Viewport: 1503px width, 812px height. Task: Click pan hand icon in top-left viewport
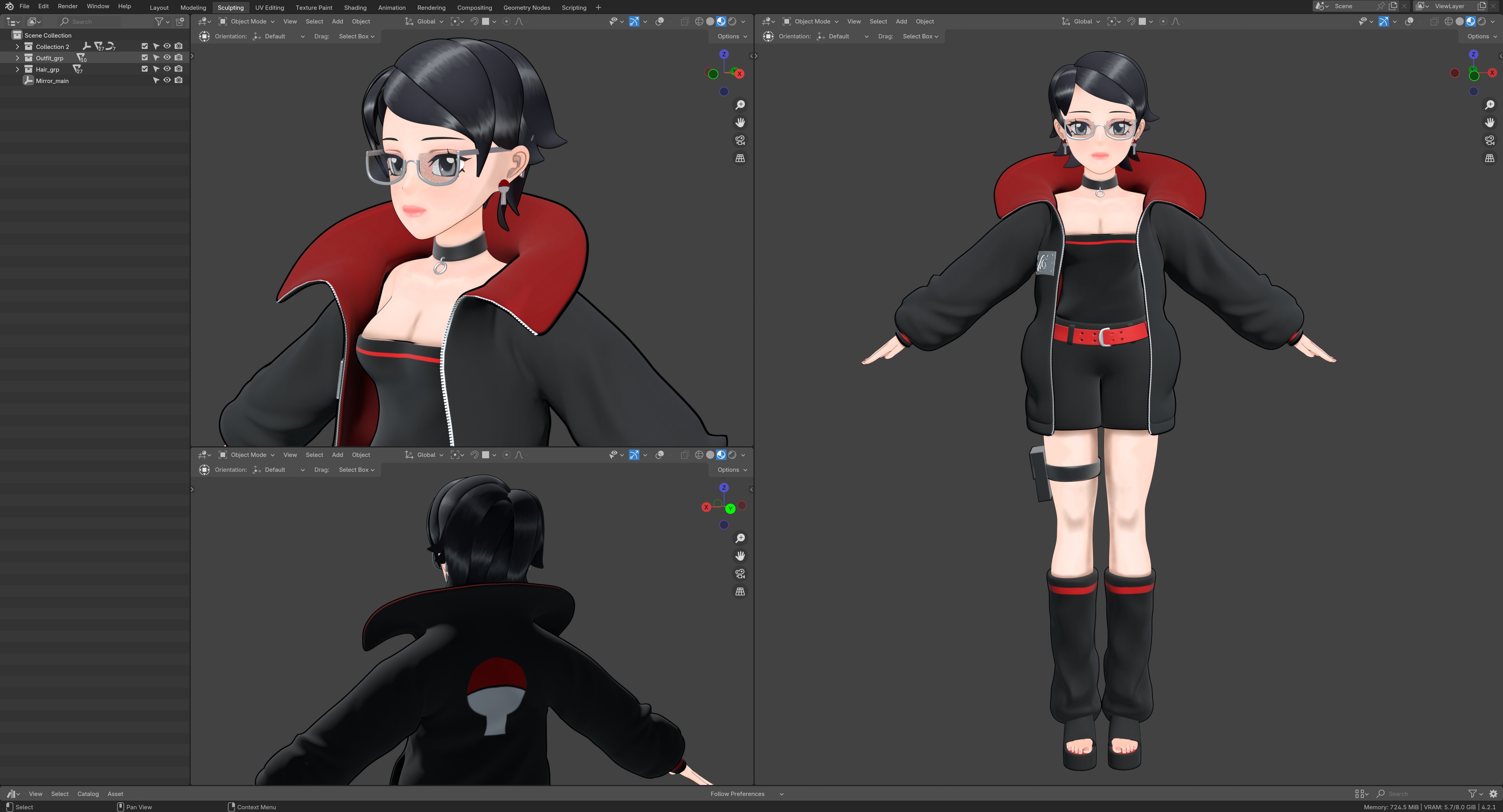[x=740, y=123]
